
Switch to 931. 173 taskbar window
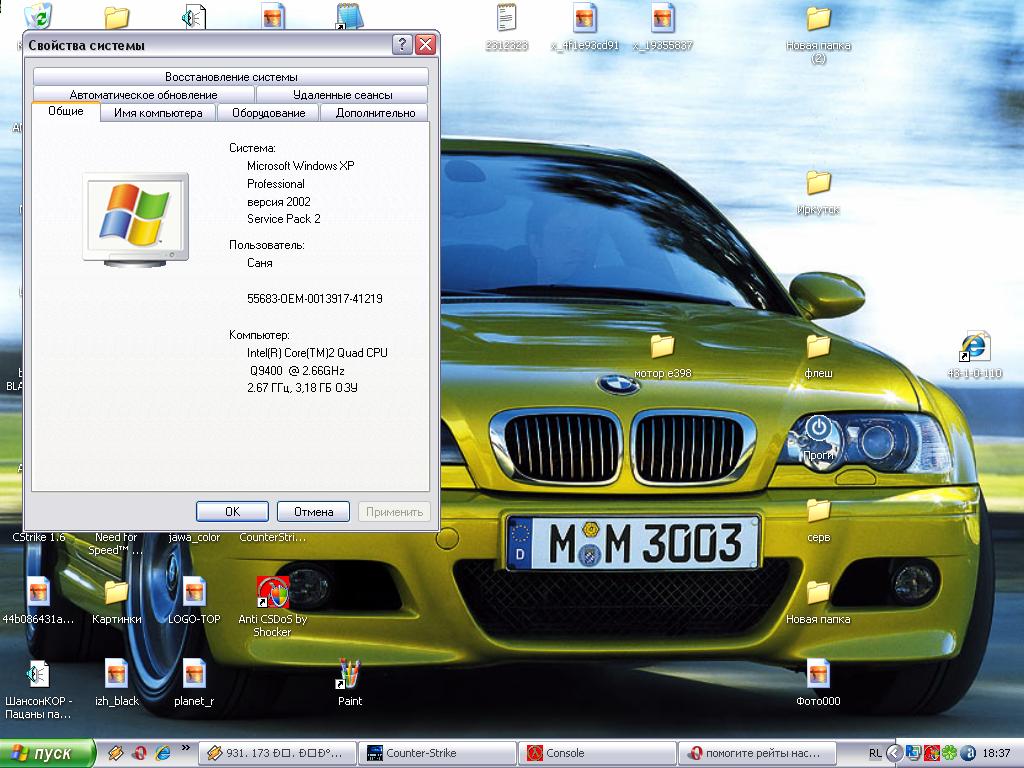tap(278, 753)
